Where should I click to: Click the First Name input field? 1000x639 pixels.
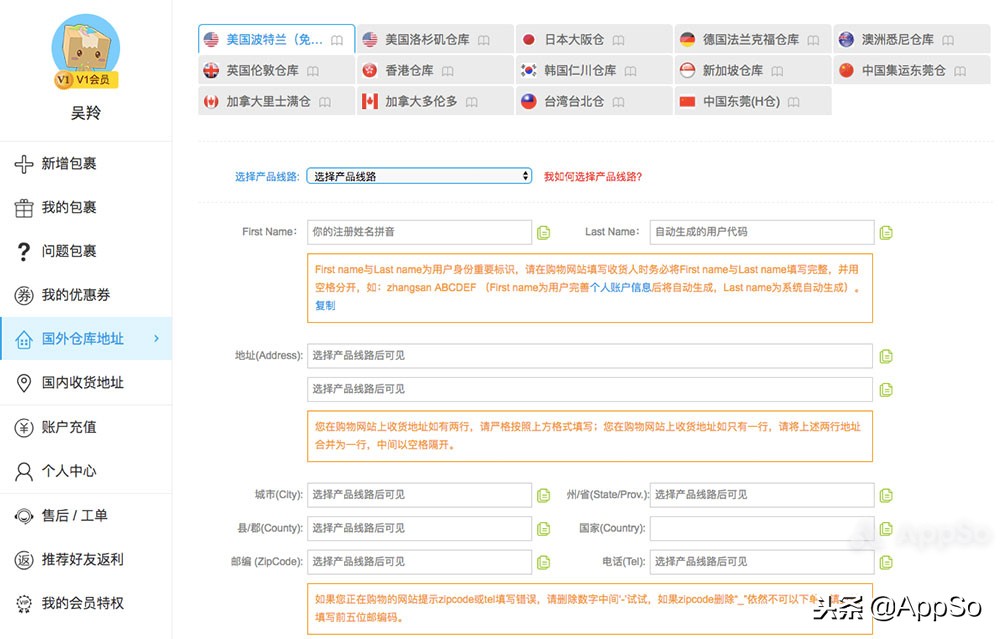(418, 232)
